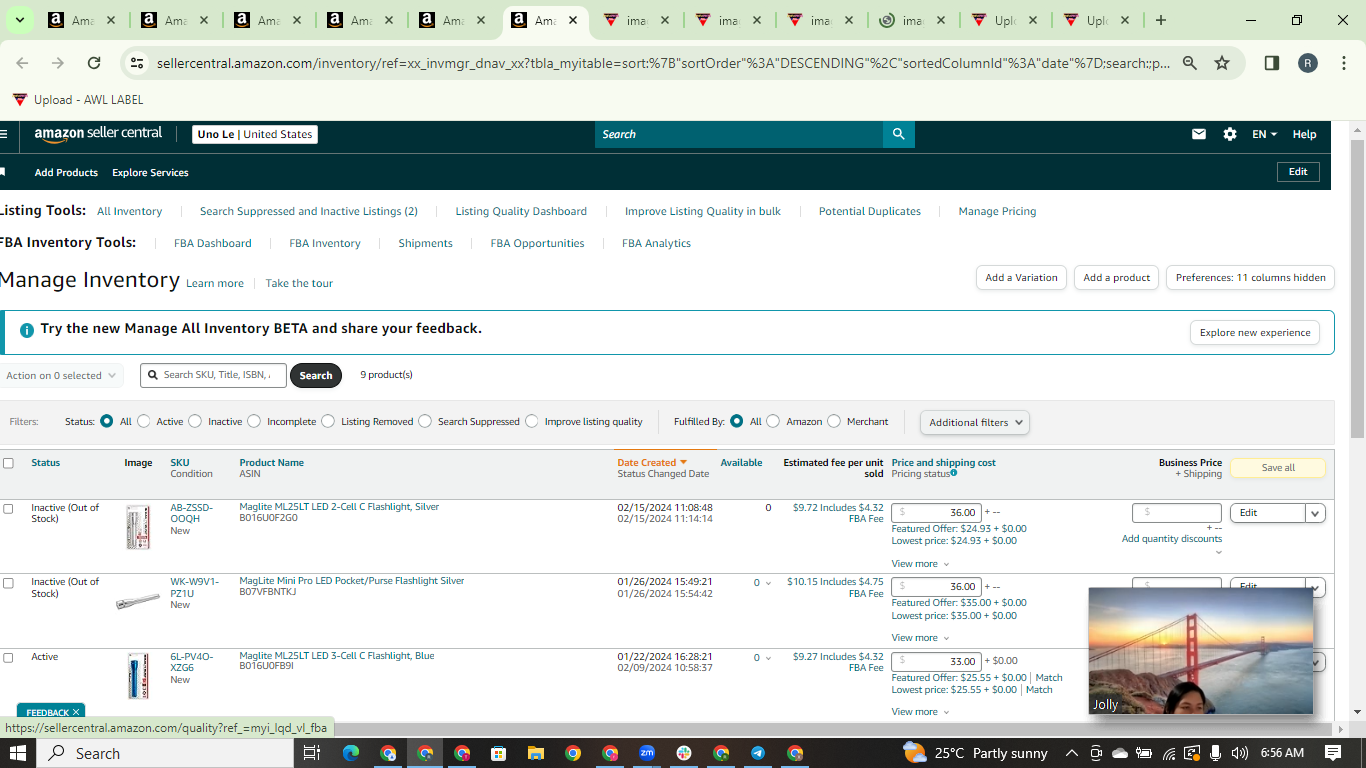Expand View more for 3-Cell Blue row

click(x=920, y=712)
